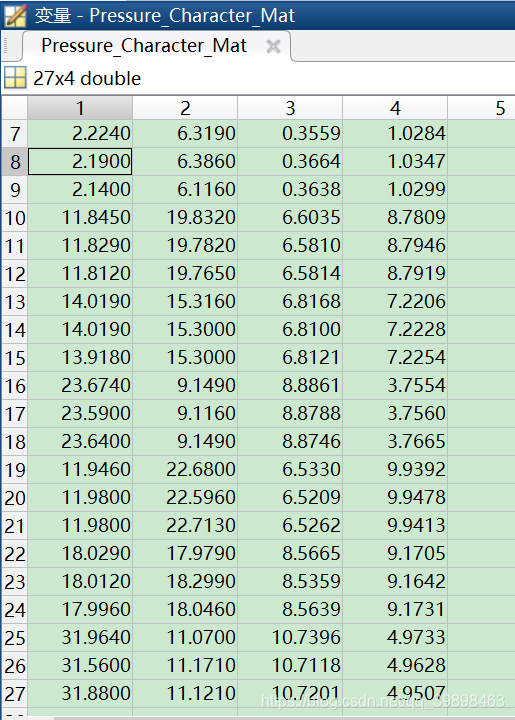Select row header 13
The image size is (515, 720).
[x=15, y=302]
